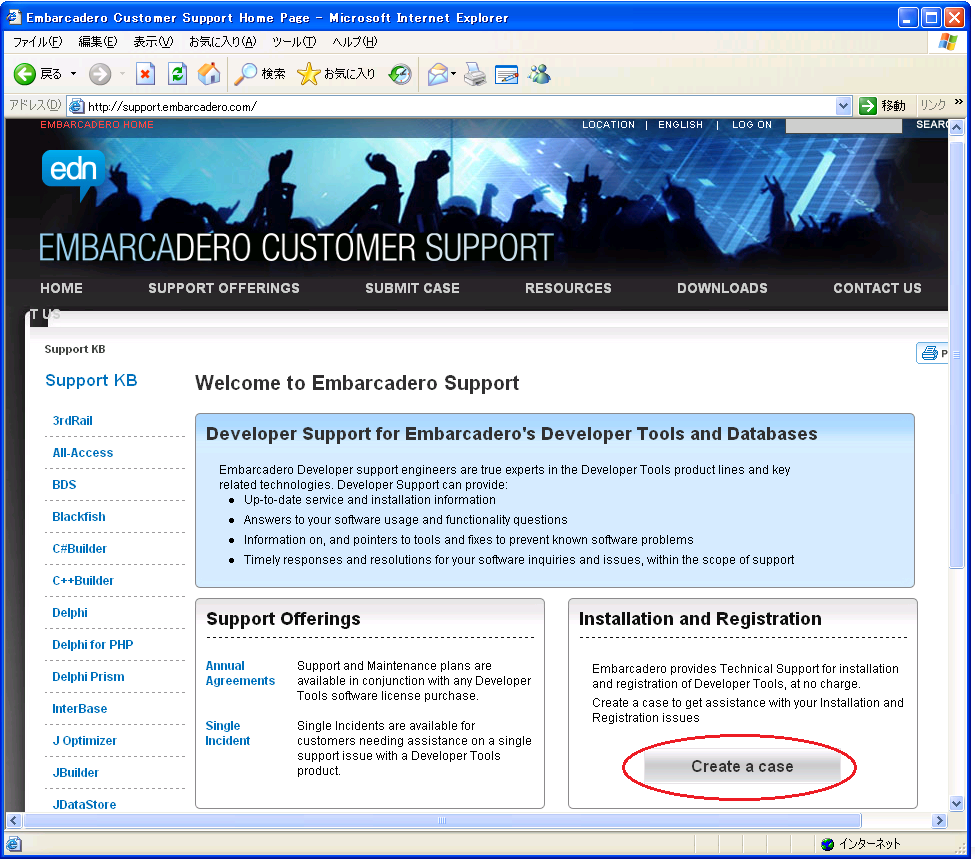Screen dimensions: 975x863
Task: Open the C#Builder sidebar link
Action: 80,550
